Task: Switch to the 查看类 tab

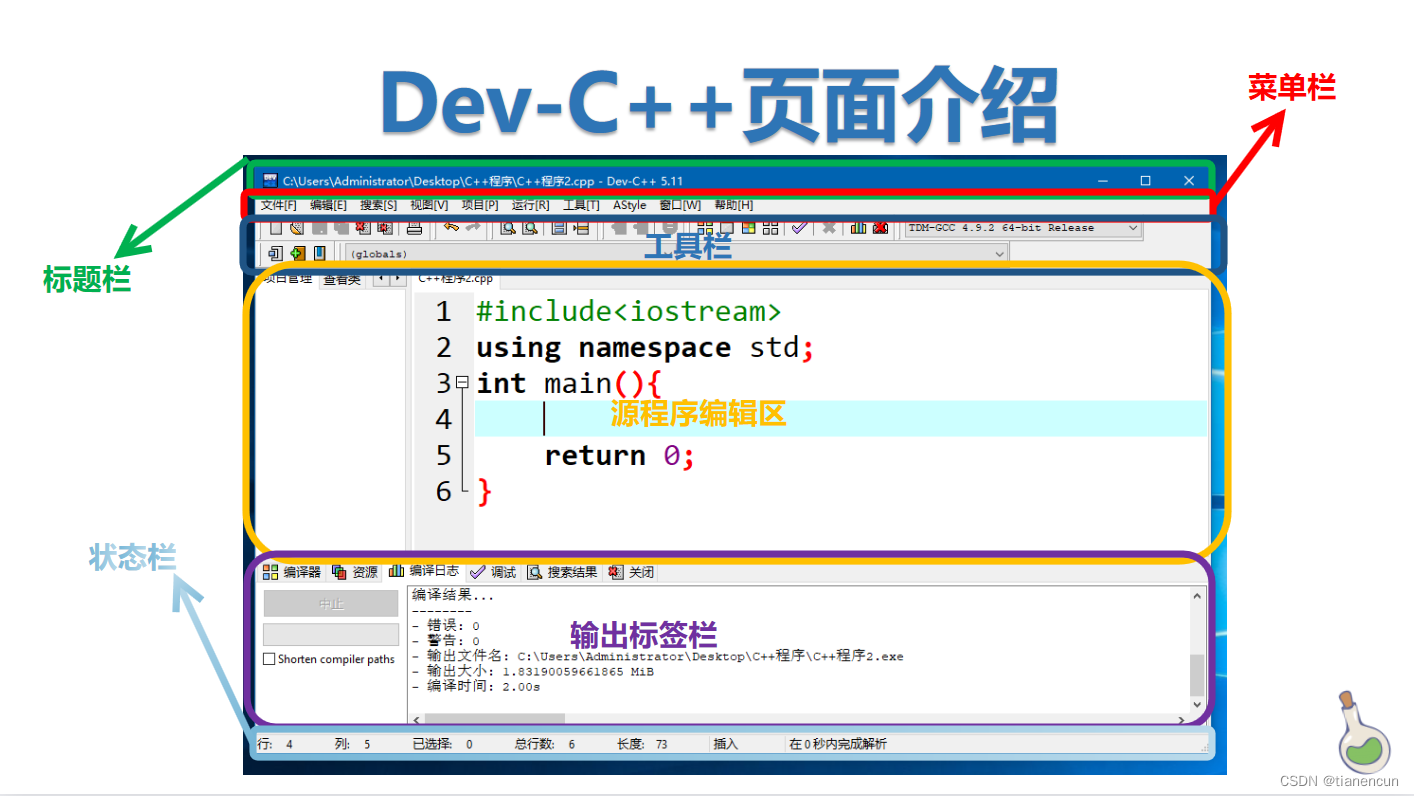Action: [x=342, y=280]
